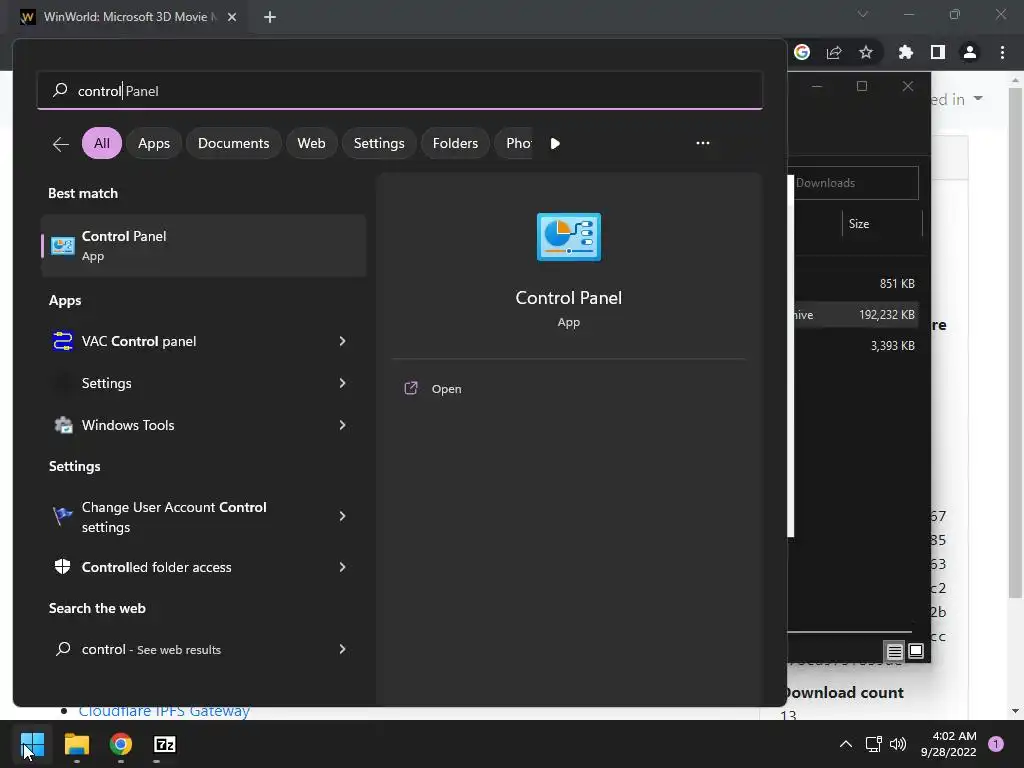Screen dimensions: 1024x768
Task: Select the Apps search filter
Action: [153, 143]
